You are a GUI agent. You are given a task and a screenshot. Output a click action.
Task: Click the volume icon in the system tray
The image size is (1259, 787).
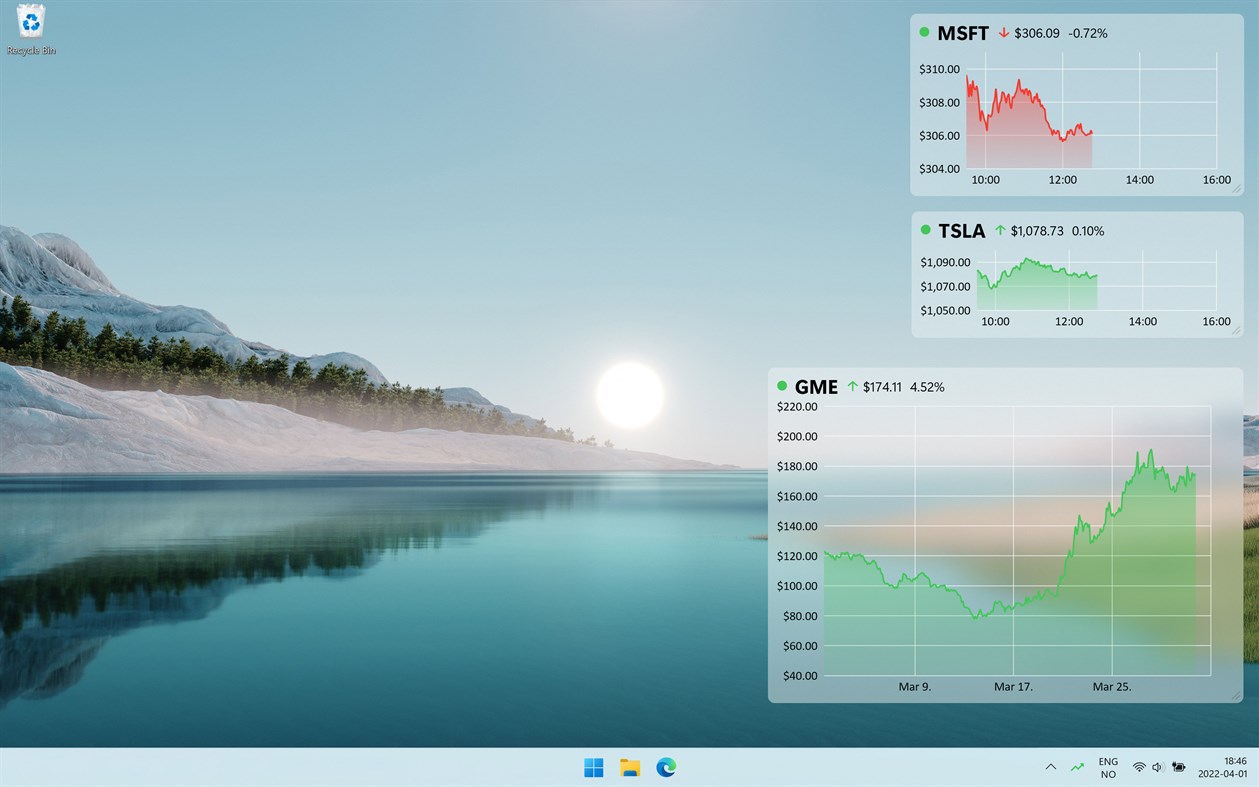[x=1157, y=767]
